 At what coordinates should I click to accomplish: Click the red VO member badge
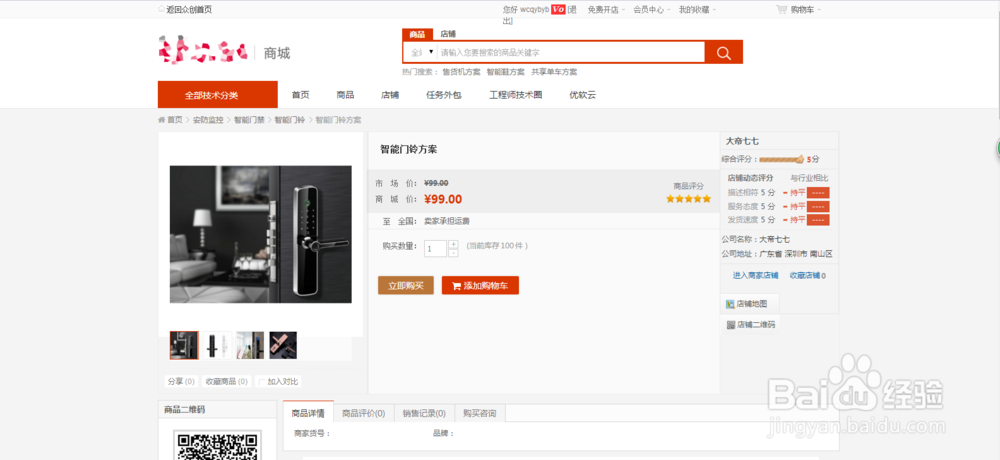coord(558,9)
